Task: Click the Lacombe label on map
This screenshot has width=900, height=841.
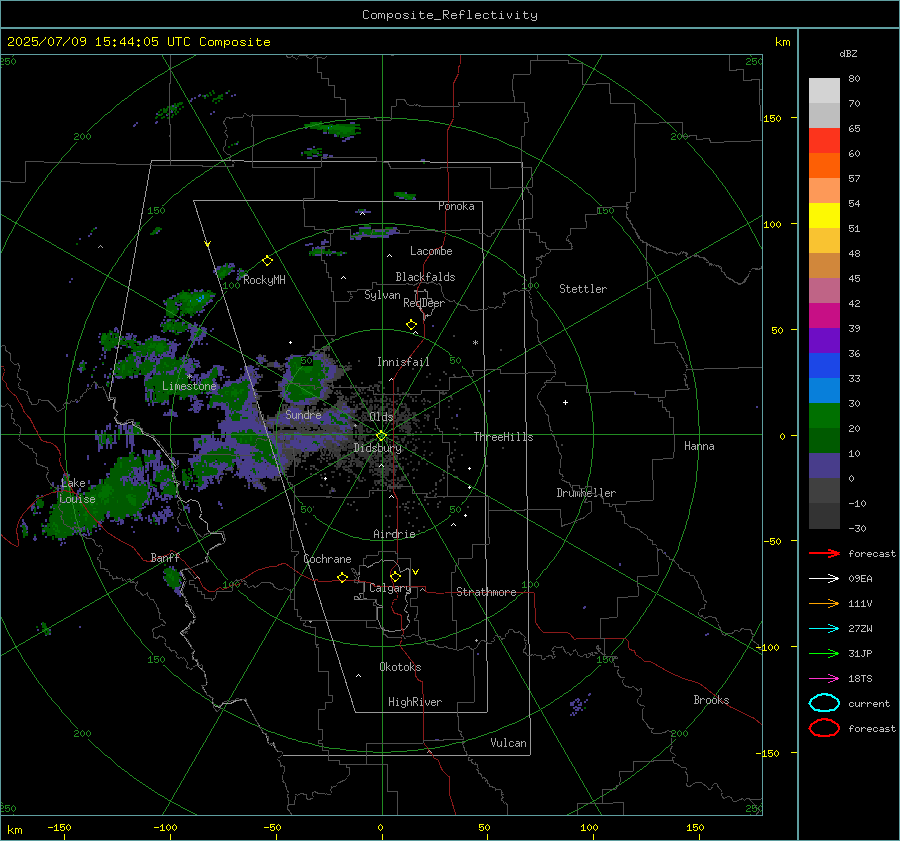Action: click(x=431, y=251)
